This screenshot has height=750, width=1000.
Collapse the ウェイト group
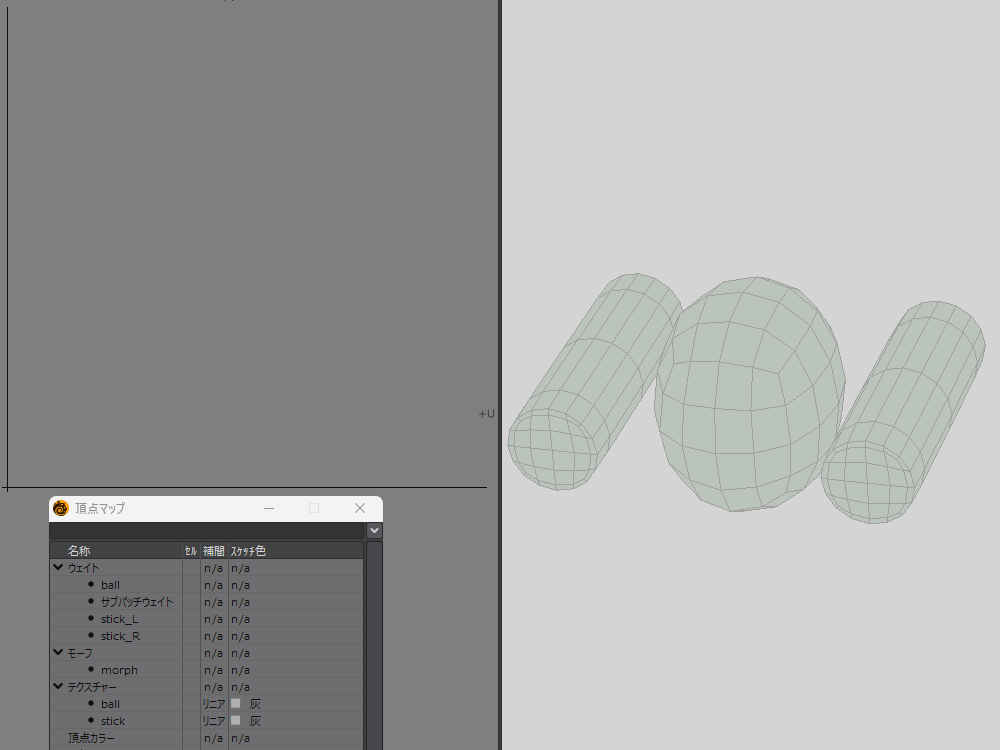(x=58, y=568)
